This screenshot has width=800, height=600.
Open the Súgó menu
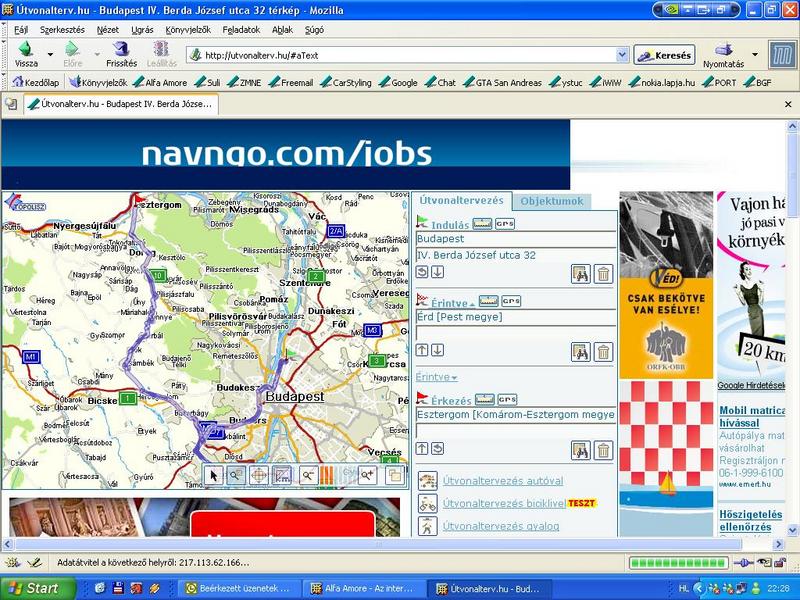pyautogui.click(x=314, y=30)
